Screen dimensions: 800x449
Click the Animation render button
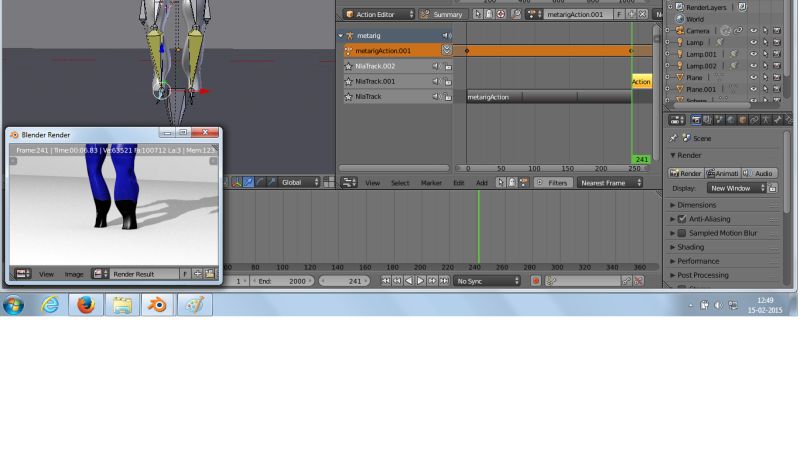[x=722, y=173]
